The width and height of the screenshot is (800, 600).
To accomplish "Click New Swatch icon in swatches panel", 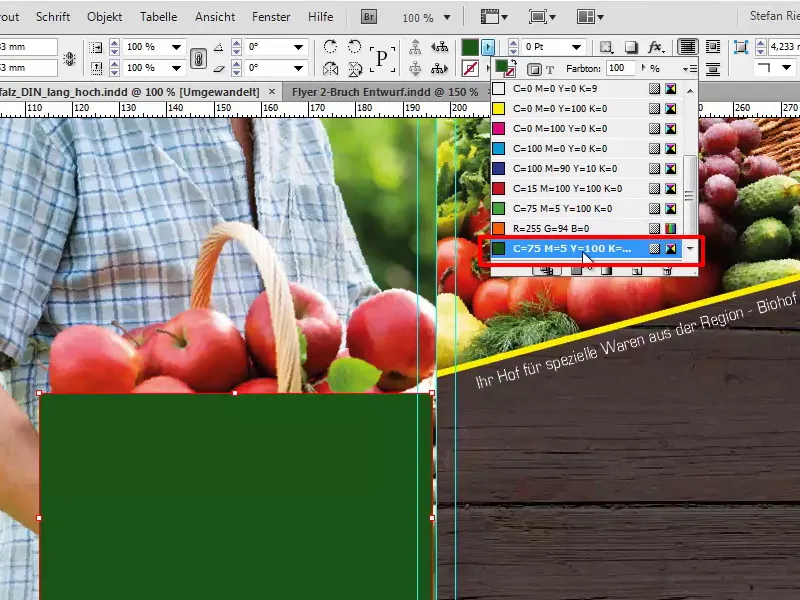I will [x=637, y=271].
